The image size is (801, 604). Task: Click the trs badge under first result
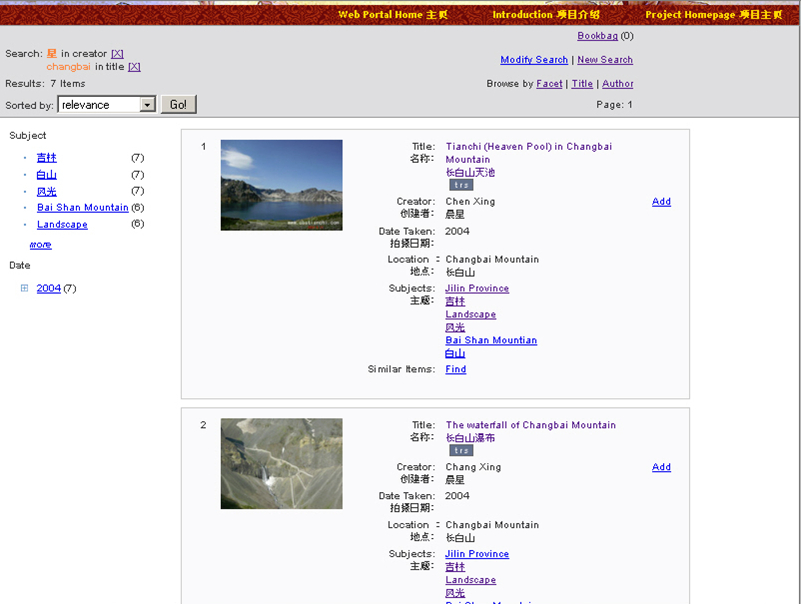[x=461, y=185]
